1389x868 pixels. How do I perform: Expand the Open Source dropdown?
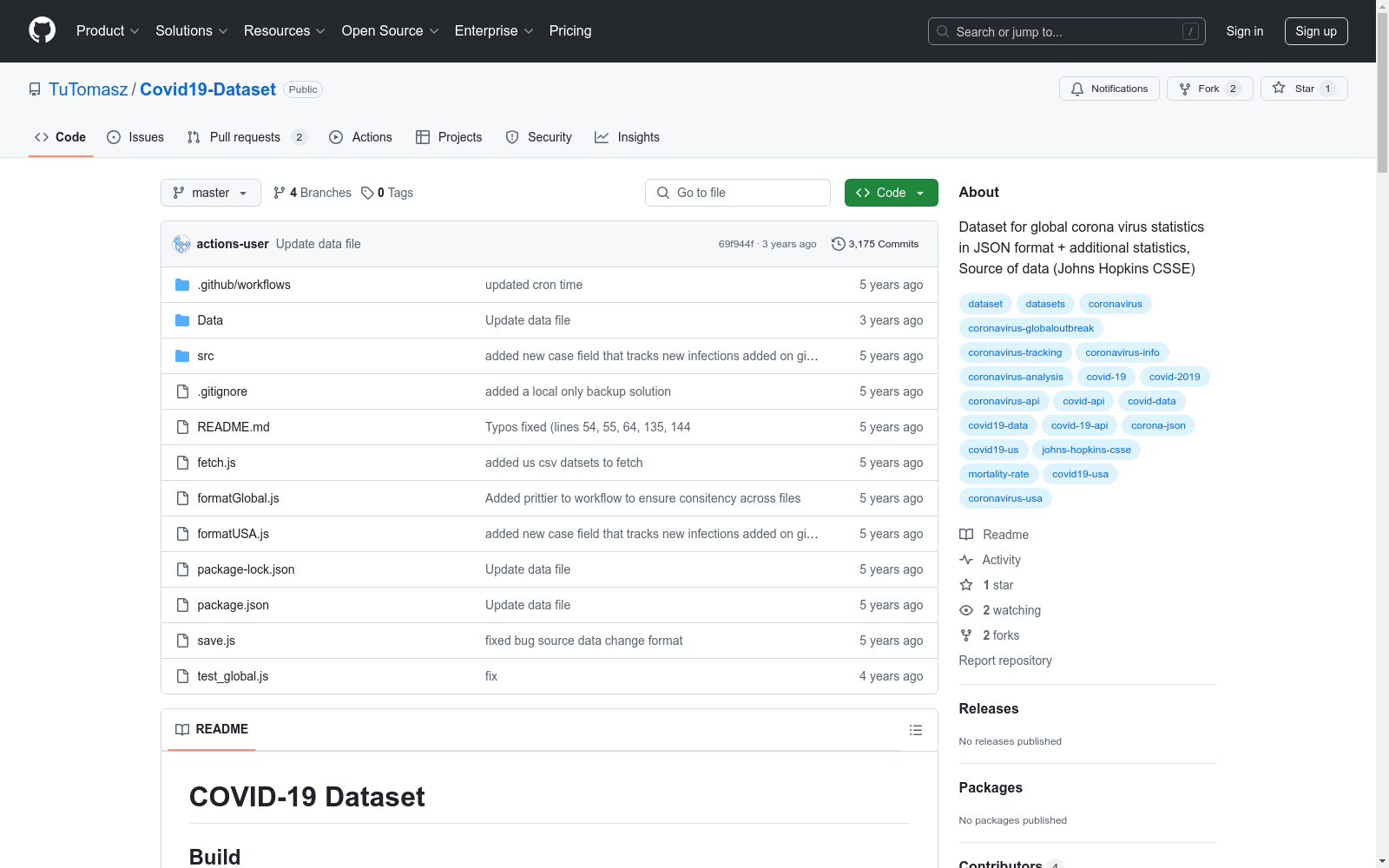[x=390, y=30]
